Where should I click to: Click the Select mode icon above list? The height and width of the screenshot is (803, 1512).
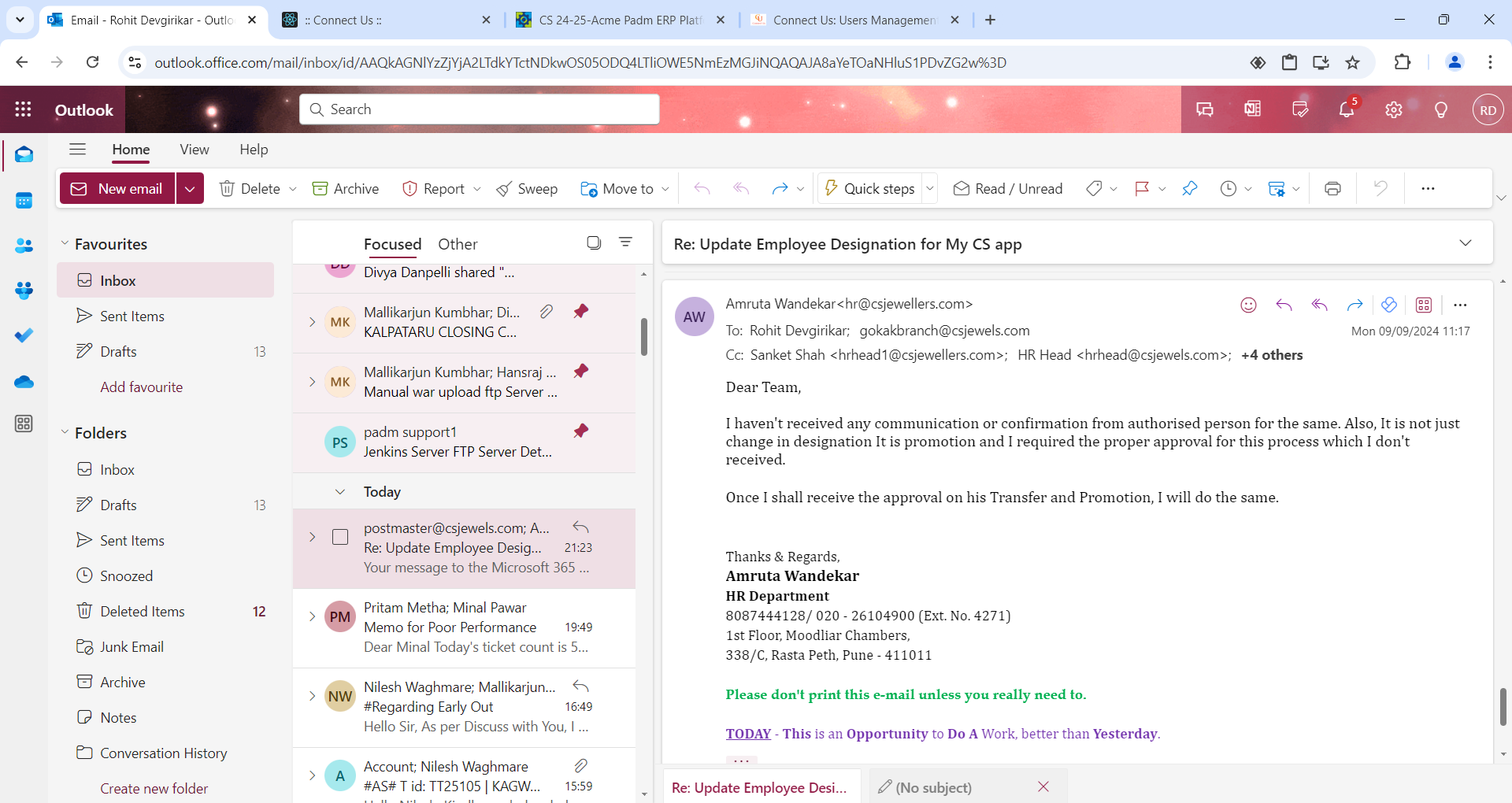(594, 242)
